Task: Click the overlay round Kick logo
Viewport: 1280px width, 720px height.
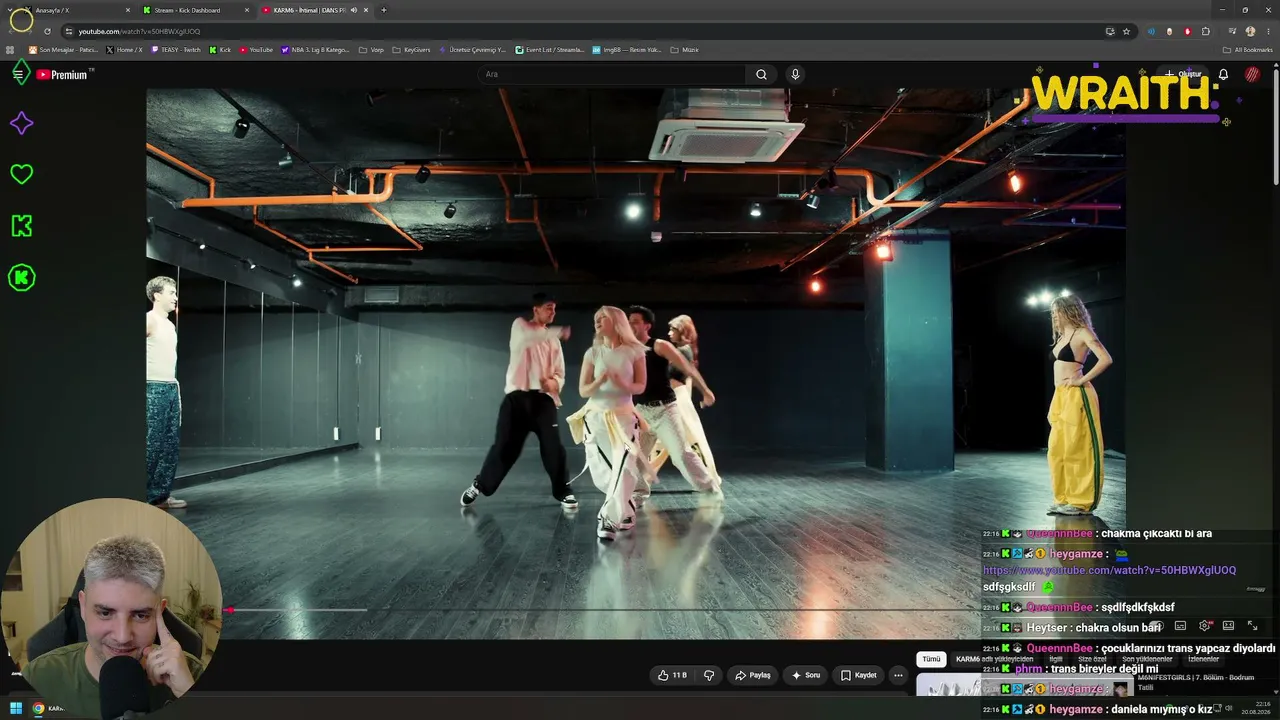Action: point(21,277)
